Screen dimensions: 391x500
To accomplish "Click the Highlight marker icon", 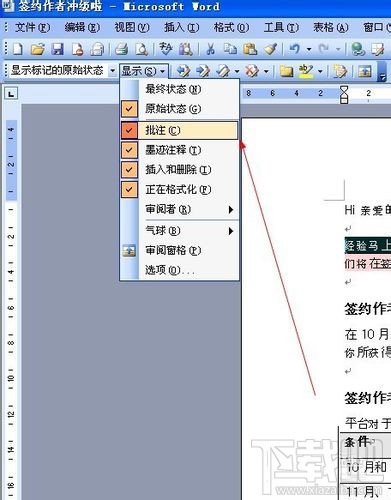I will (x=306, y=71).
